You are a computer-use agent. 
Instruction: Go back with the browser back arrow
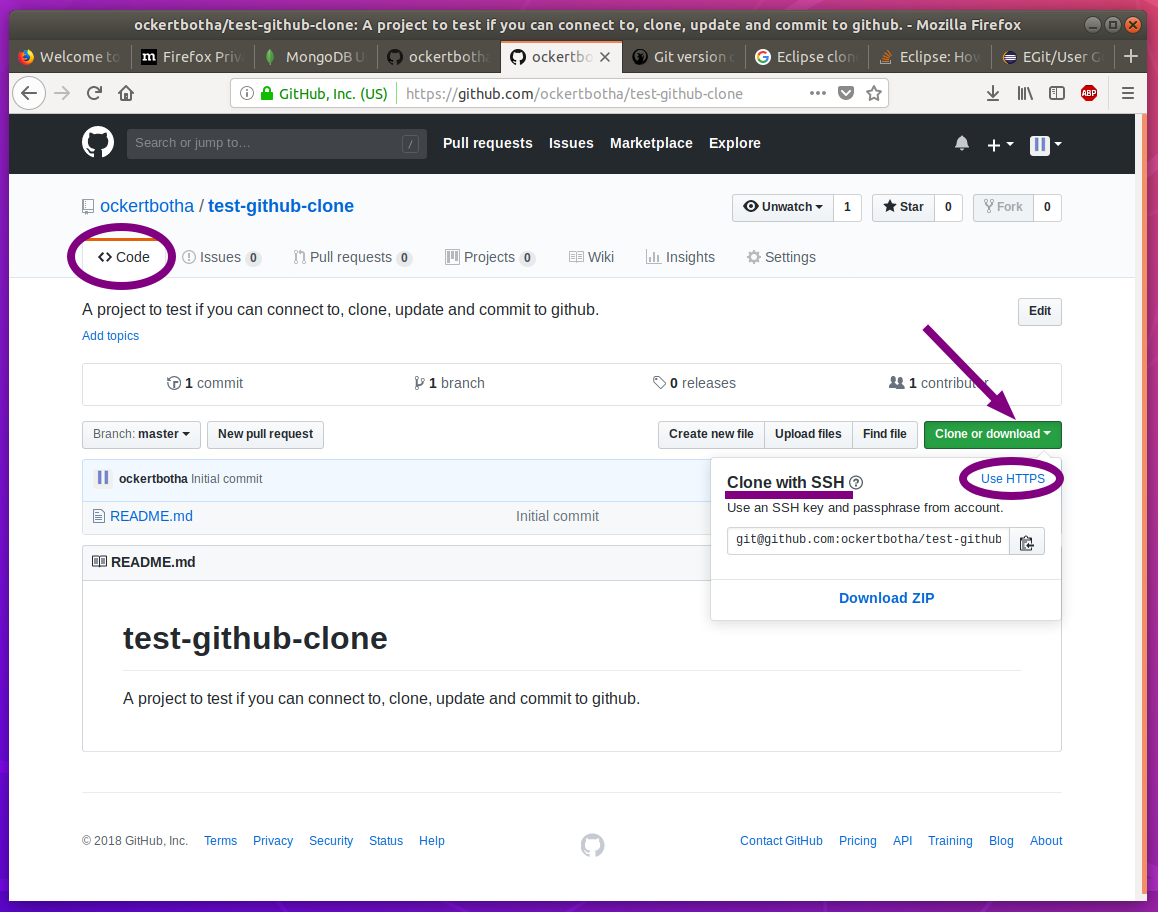click(29, 93)
